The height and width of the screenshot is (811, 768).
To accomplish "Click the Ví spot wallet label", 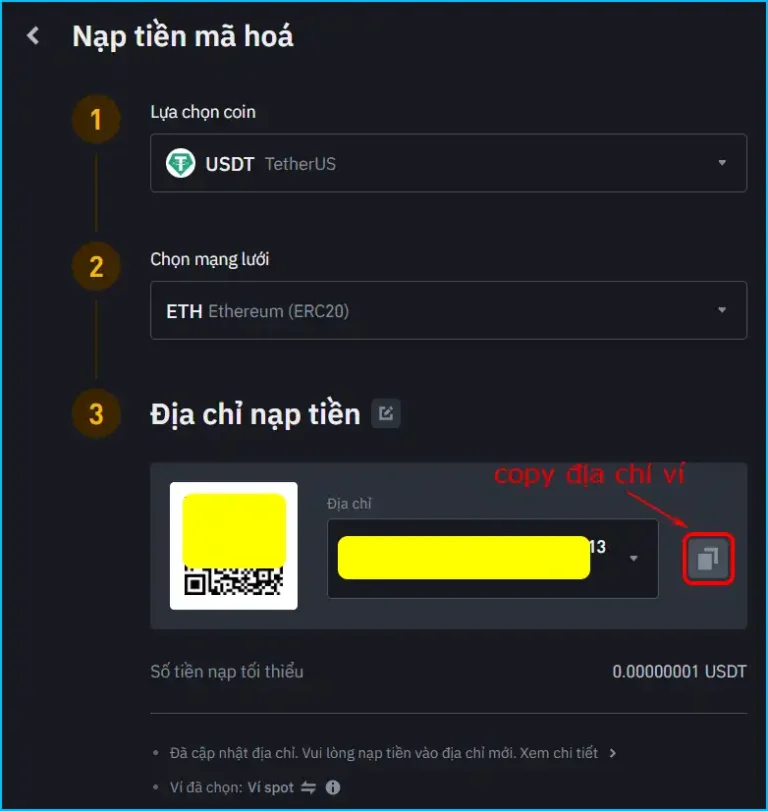I will point(270,787).
